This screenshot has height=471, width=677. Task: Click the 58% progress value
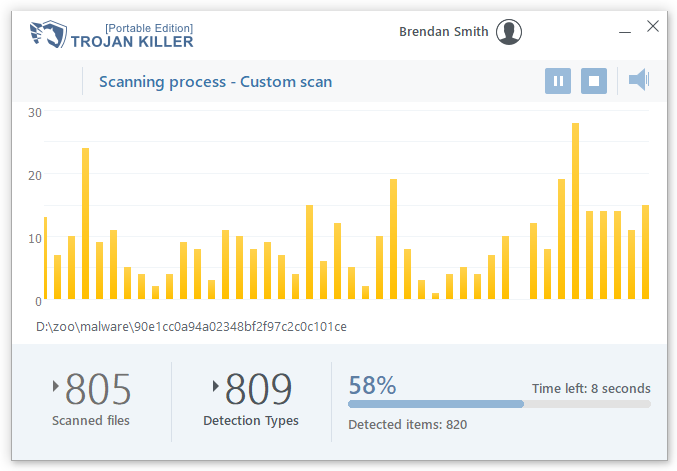tap(372, 385)
